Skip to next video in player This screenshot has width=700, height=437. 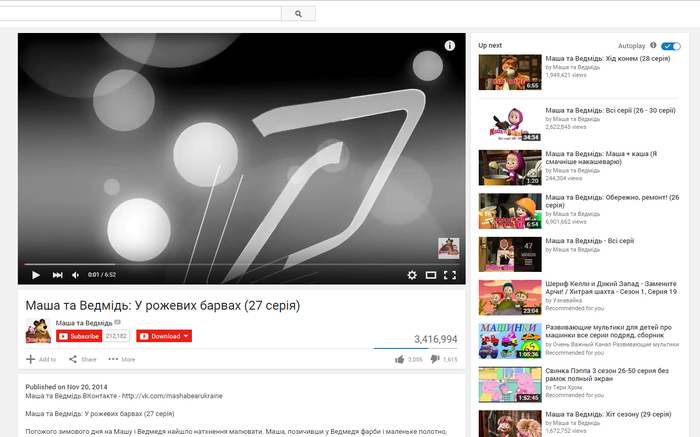57,275
